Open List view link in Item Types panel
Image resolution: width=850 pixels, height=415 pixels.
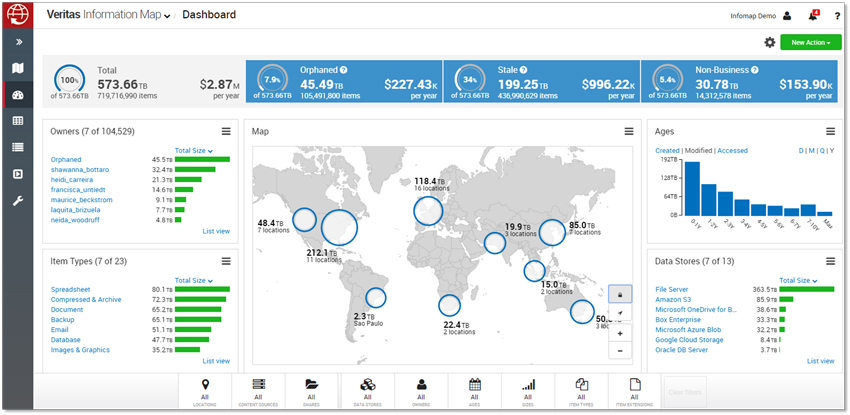(216, 361)
